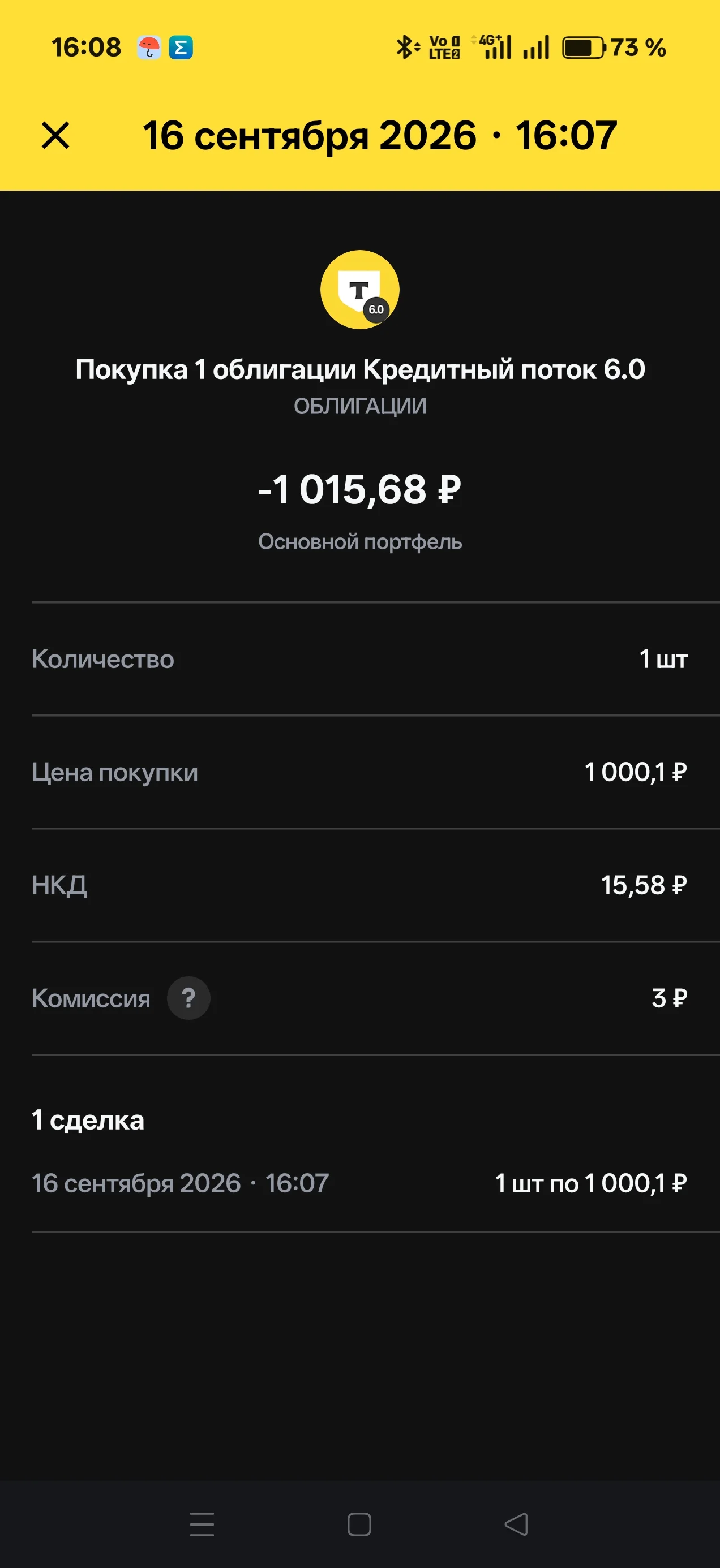Open the Комиссия question mark help

tap(189, 998)
